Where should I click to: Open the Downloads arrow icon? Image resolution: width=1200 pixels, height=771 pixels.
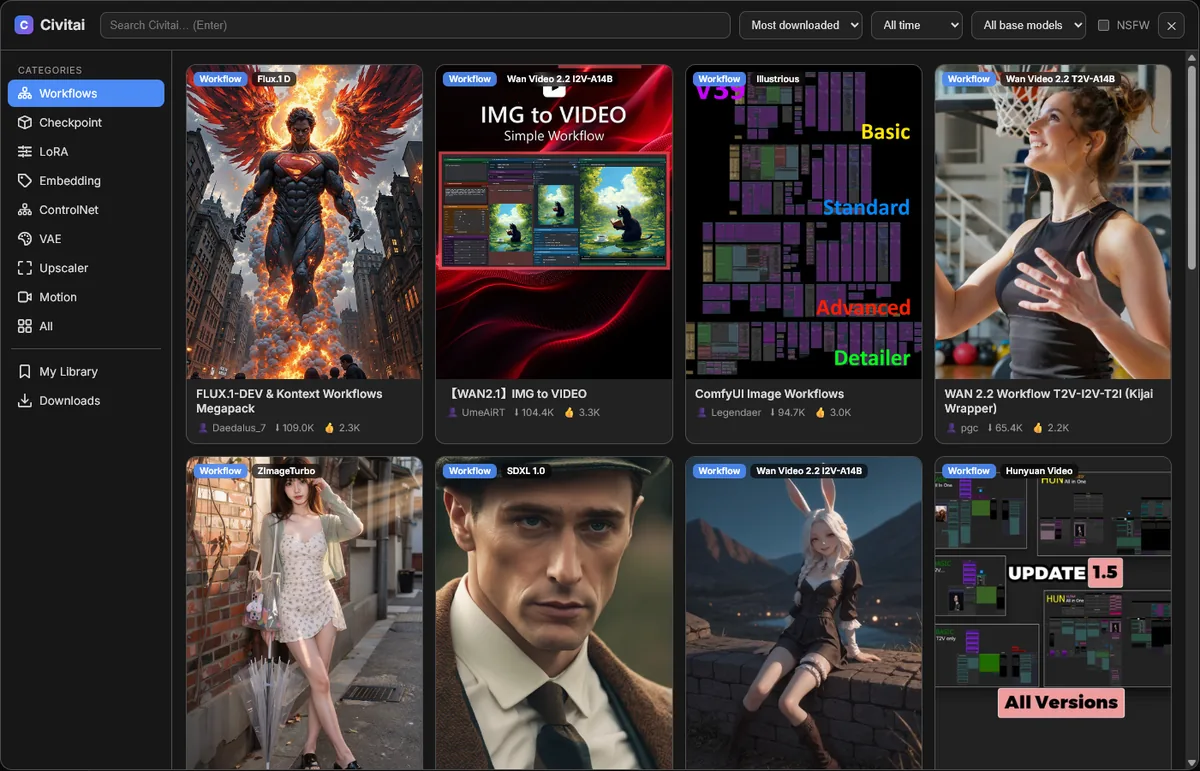click(x=25, y=400)
